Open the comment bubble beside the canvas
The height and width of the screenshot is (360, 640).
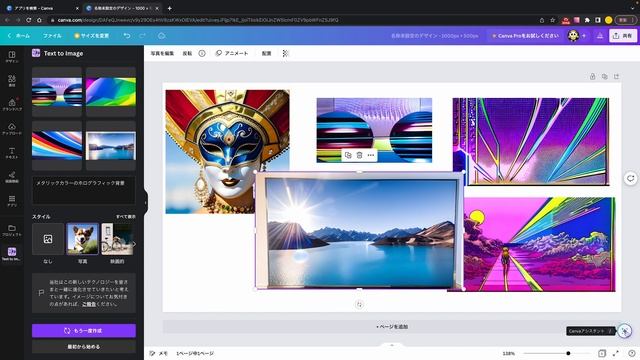631,178
